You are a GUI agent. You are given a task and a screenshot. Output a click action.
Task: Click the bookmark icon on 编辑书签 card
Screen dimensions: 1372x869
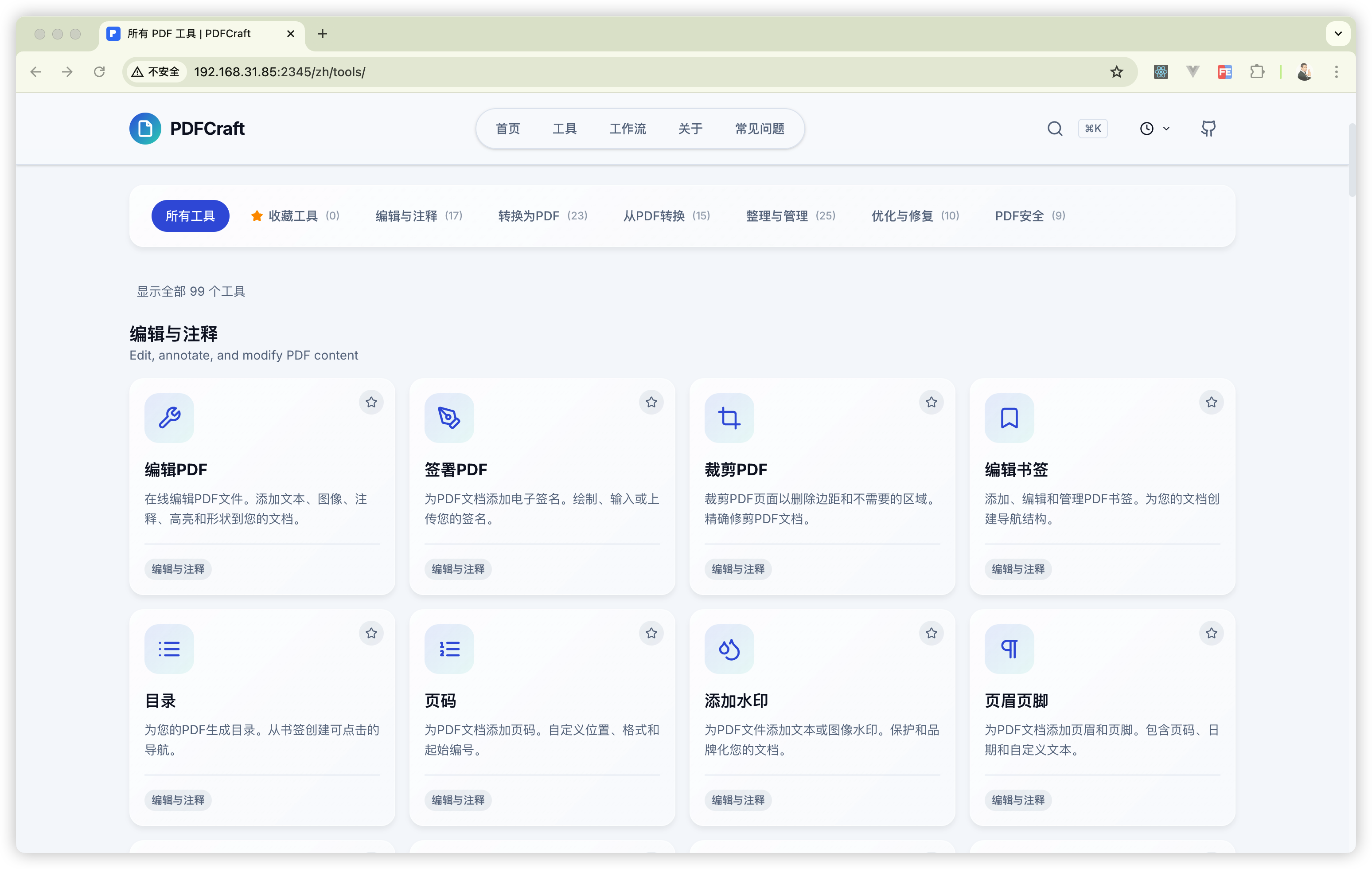point(1009,417)
